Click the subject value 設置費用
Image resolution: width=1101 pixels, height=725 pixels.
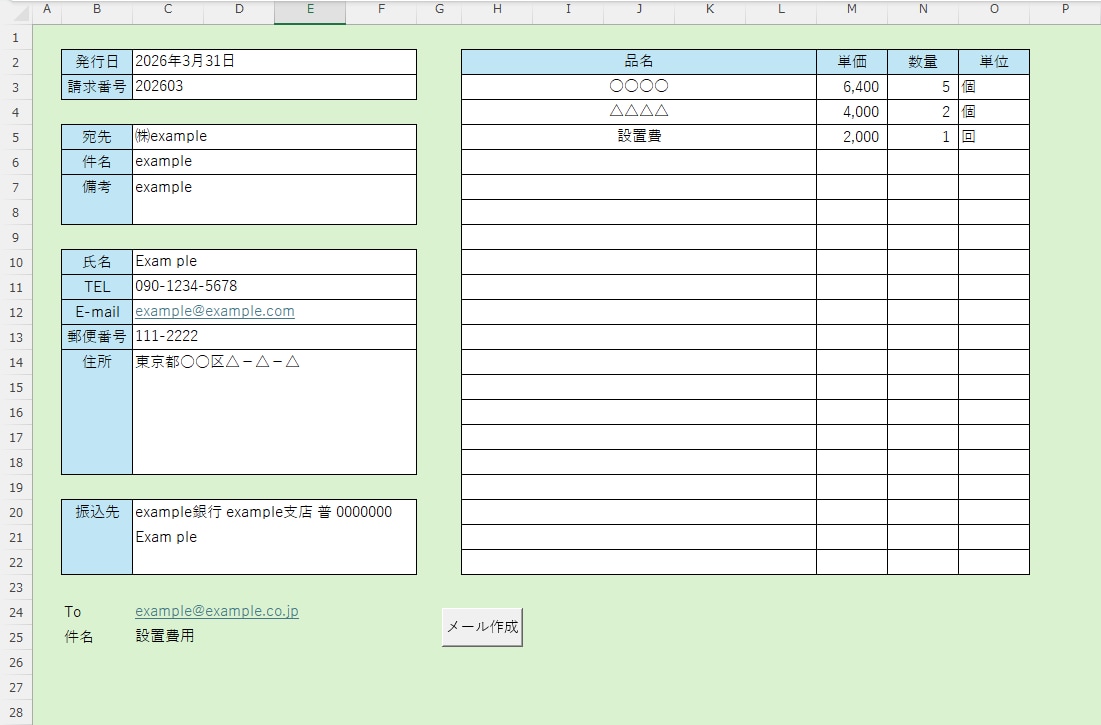coord(165,637)
